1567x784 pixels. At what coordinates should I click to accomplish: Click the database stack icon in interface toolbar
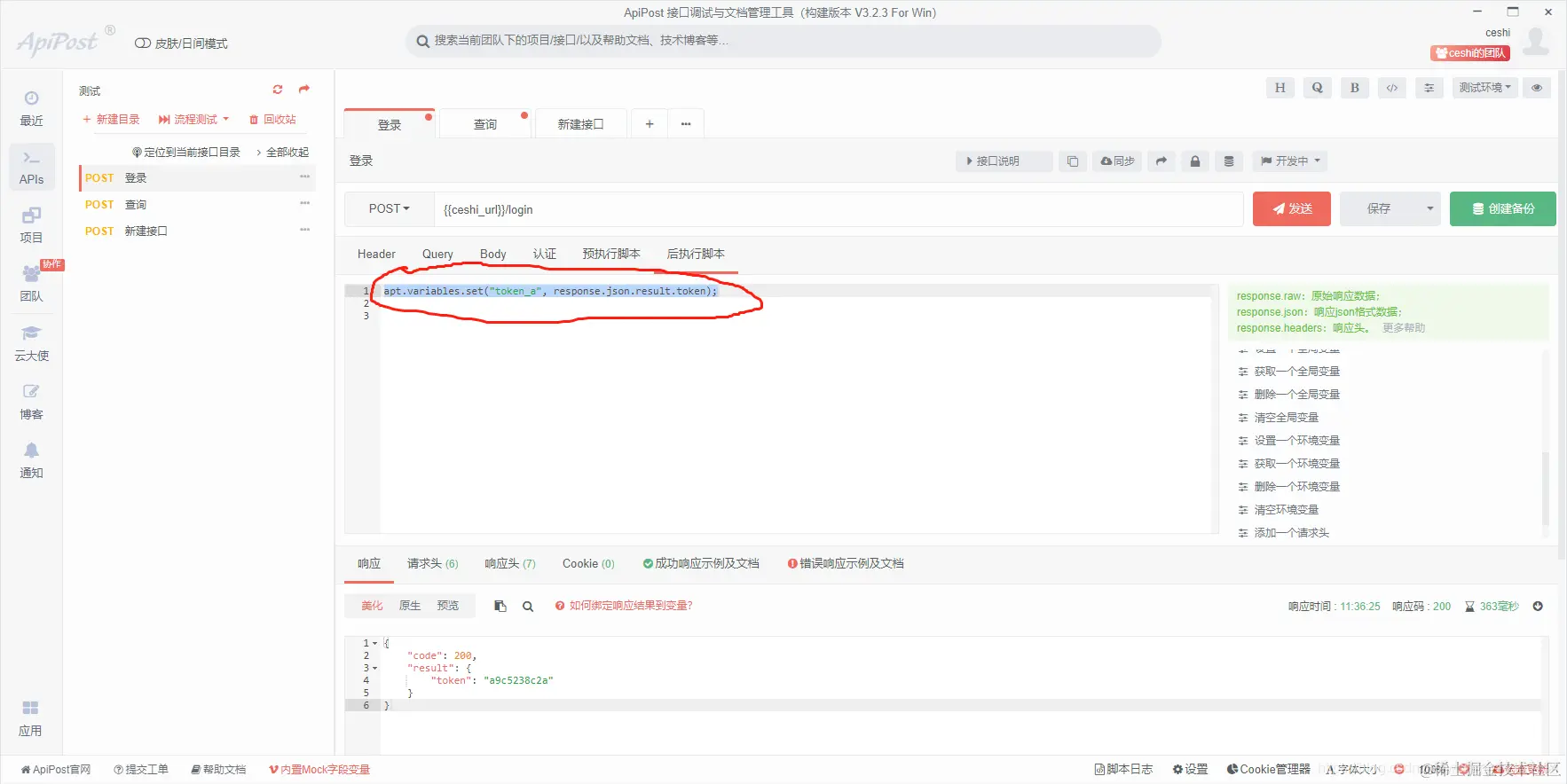[1228, 161]
